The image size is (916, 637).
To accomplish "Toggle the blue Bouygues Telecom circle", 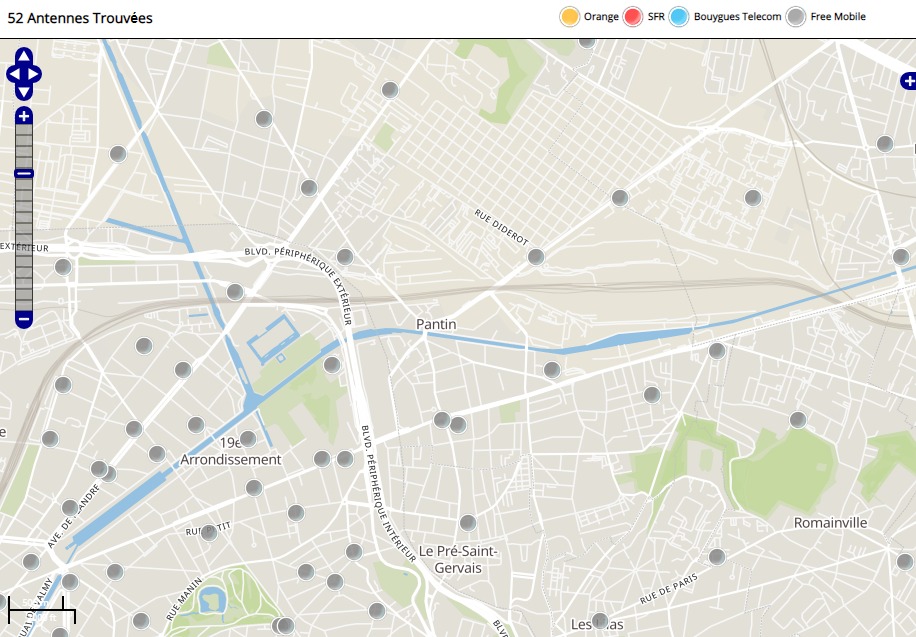I will point(680,17).
